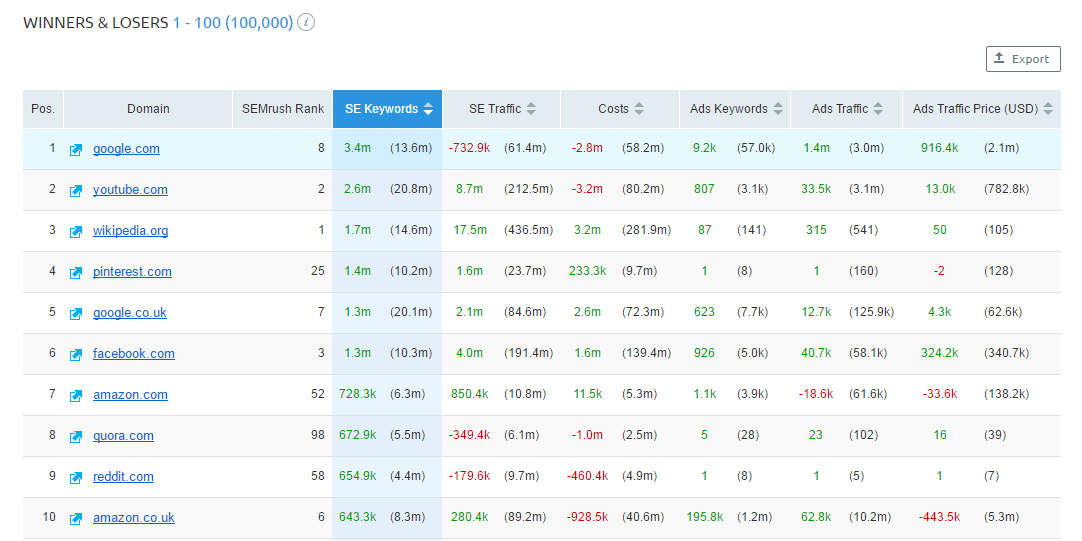Image resolution: width=1082 pixels, height=541 pixels.
Task: Click the Export button
Action: click(x=1023, y=59)
